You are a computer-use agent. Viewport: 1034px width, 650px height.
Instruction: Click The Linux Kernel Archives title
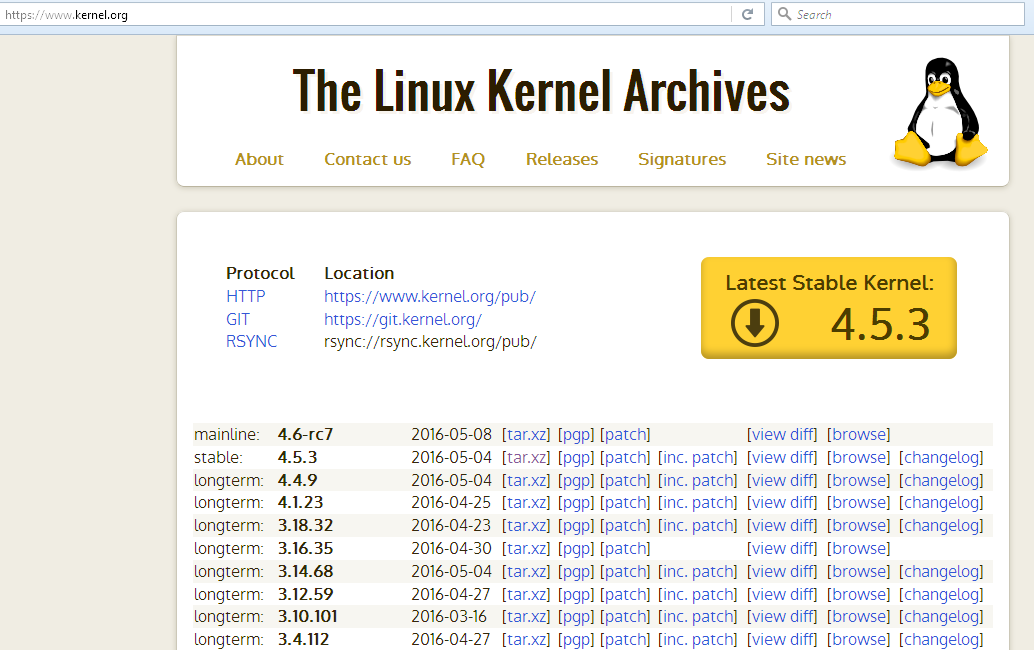541,90
